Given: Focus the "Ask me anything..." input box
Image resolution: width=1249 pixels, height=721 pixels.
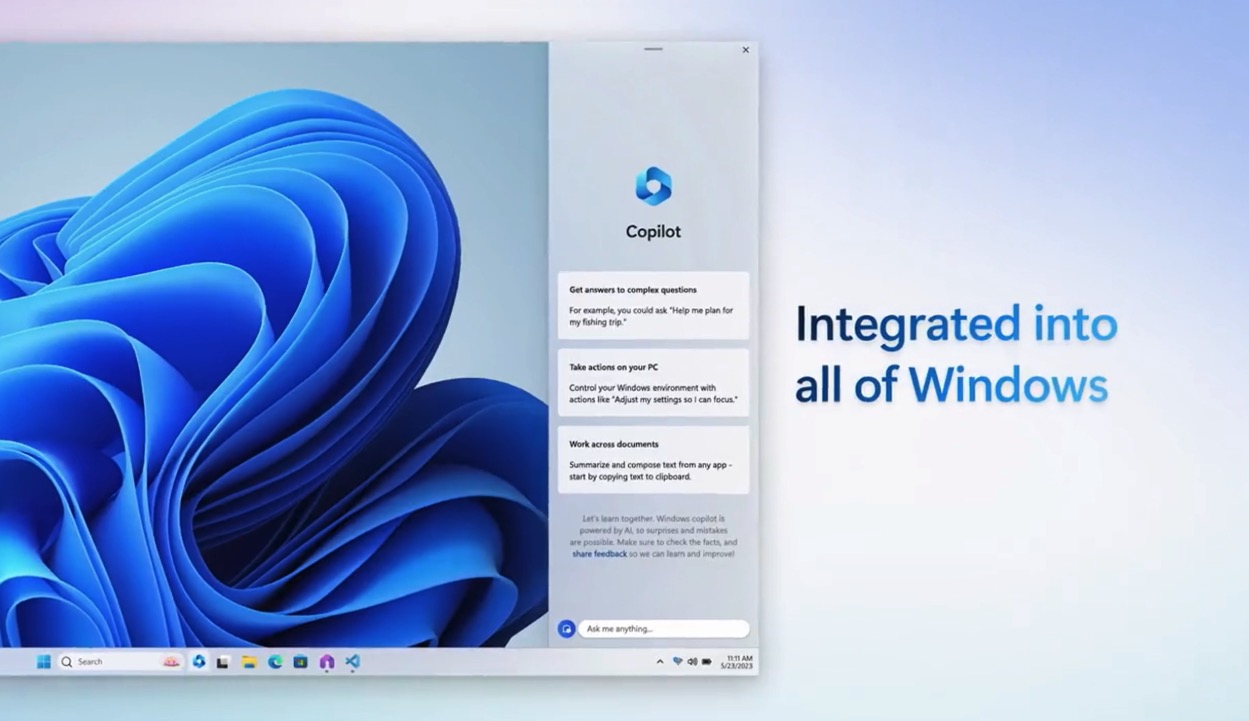Looking at the screenshot, I should point(663,629).
